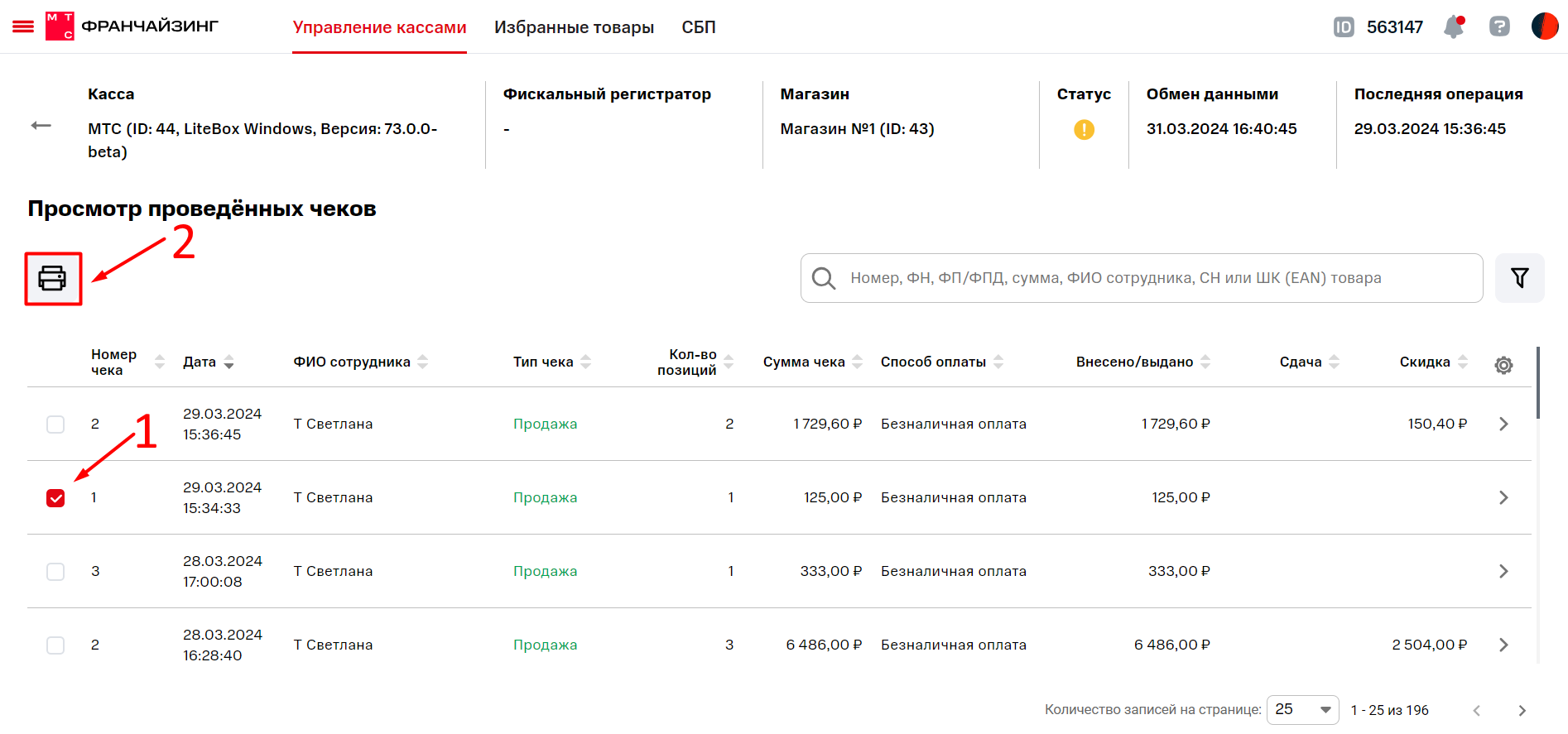1568x734 pixels.
Task: Open Управление кассами tab
Action: (x=379, y=27)
